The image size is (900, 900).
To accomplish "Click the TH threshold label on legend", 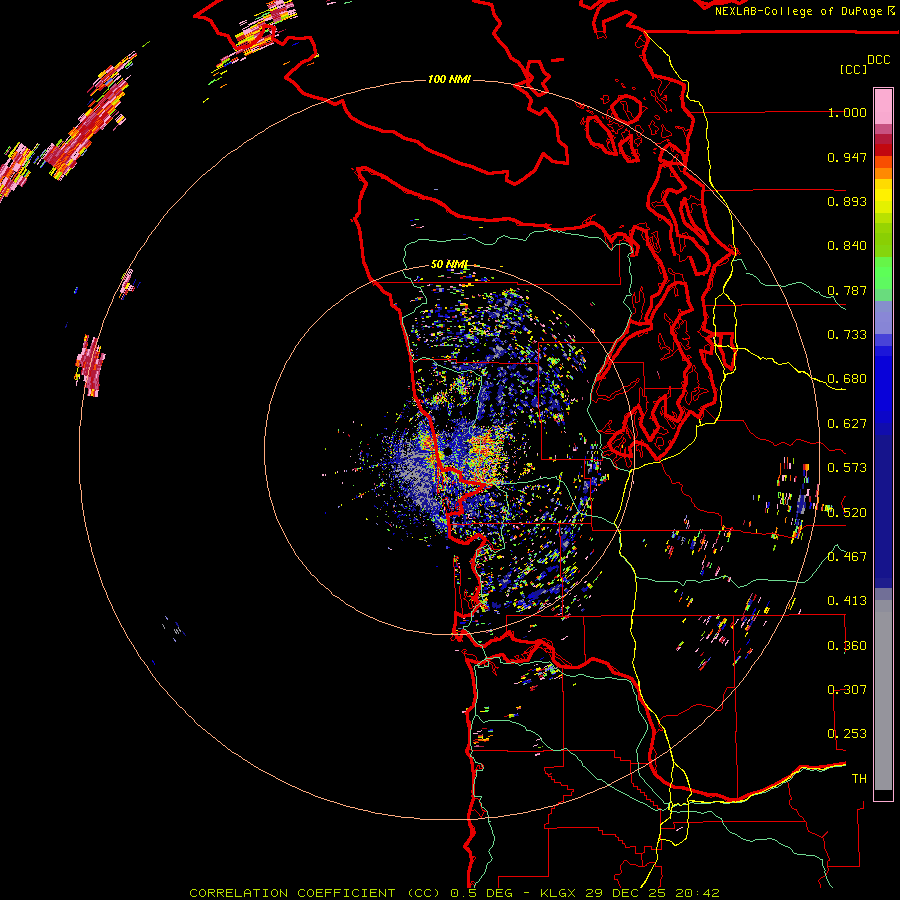I will point(859,779).
